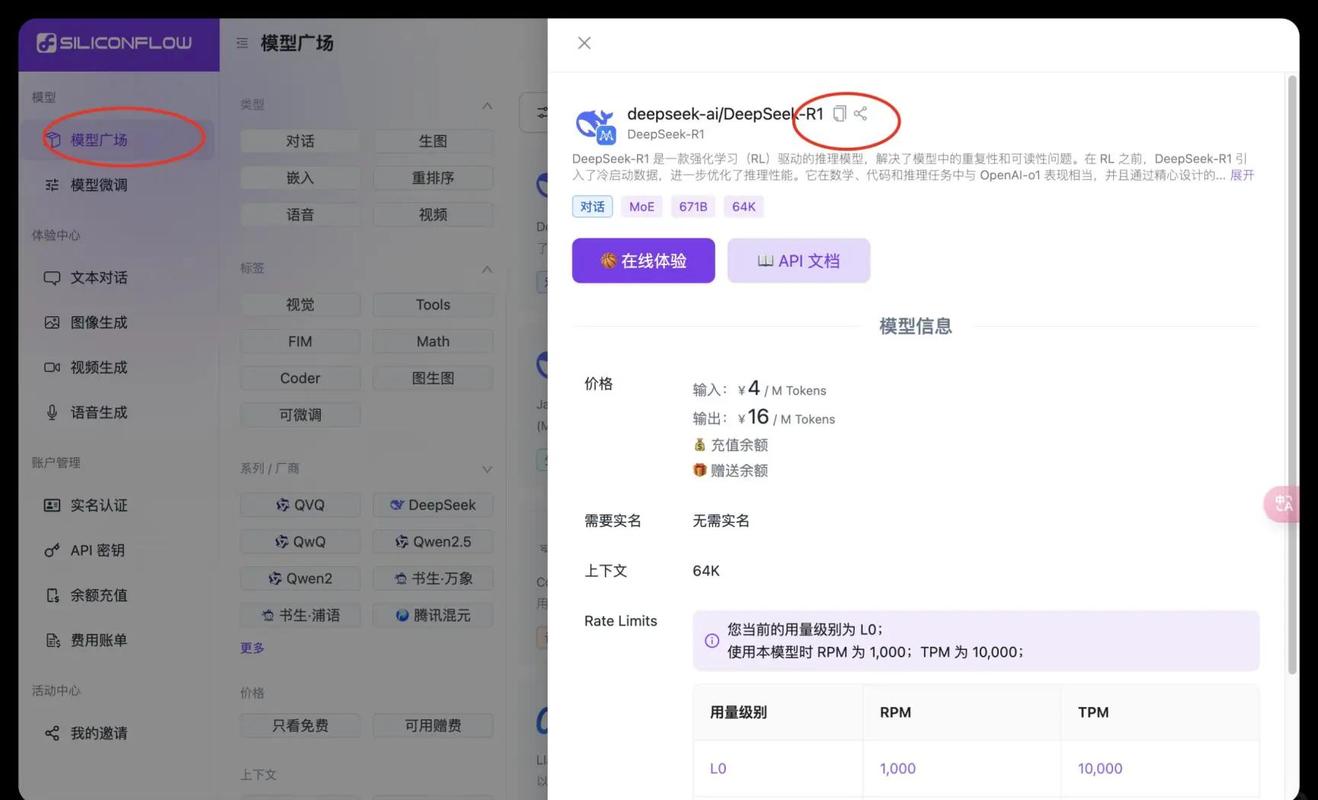Go to API 密钥 page
Screen dimensions: 1318x800
[116, 551]
